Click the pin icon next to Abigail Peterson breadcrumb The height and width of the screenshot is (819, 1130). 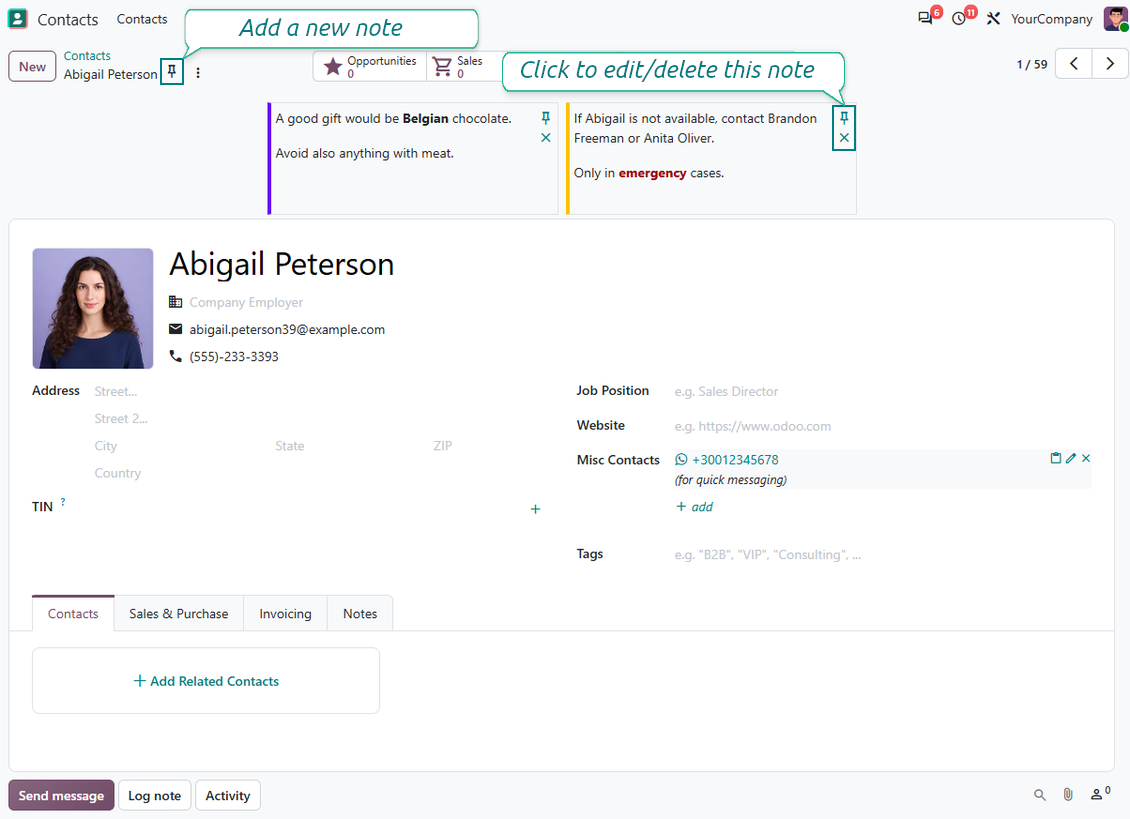click(172, 71)
